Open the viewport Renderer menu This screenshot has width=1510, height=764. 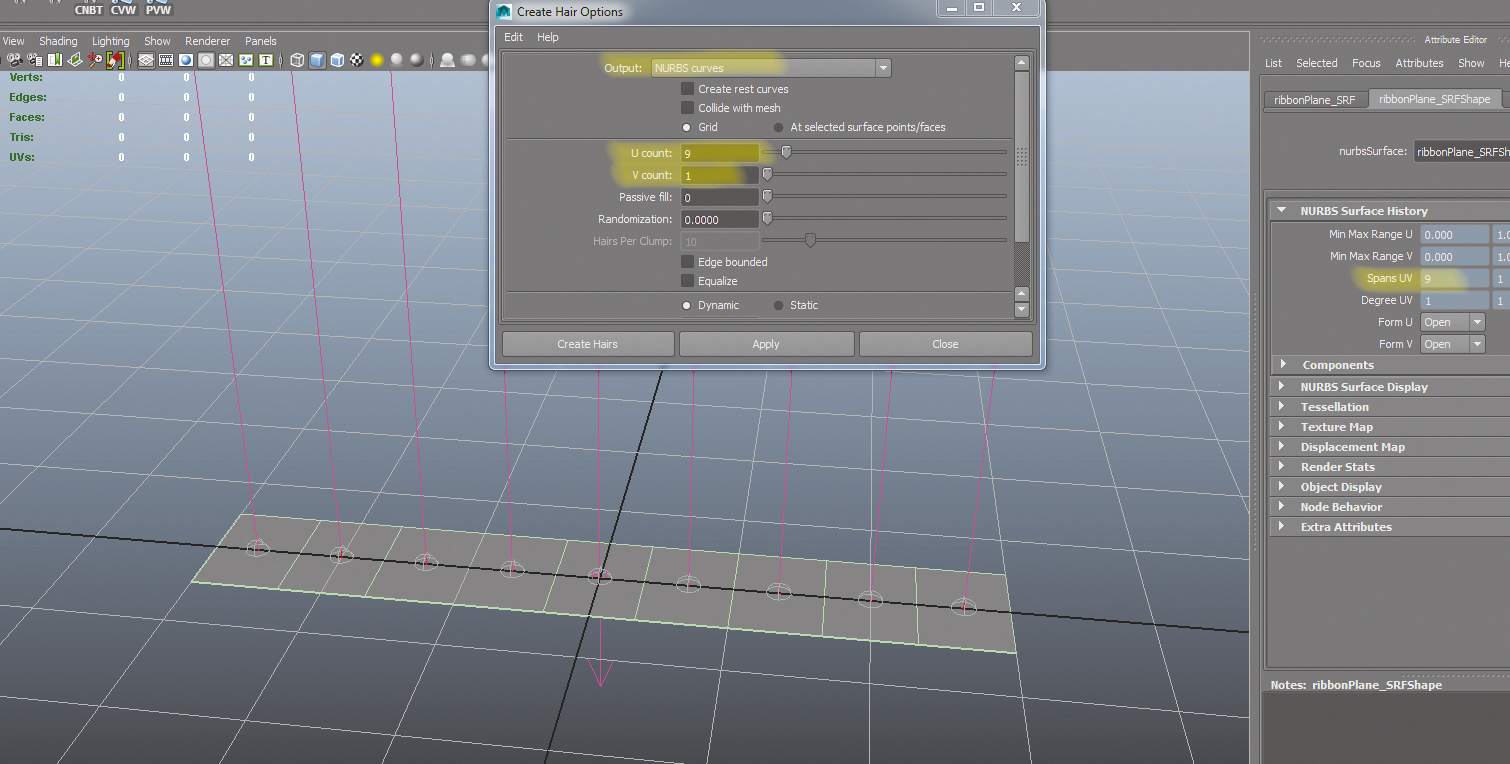tap(208, 41)
